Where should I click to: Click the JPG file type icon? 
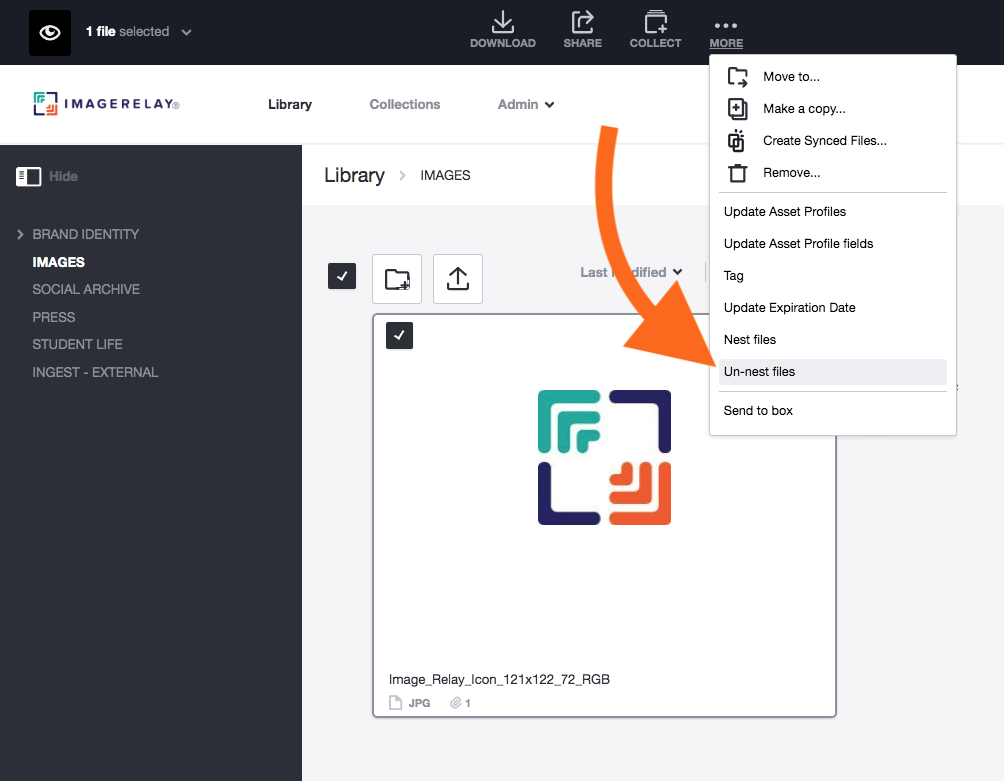[x=395, y=703]
